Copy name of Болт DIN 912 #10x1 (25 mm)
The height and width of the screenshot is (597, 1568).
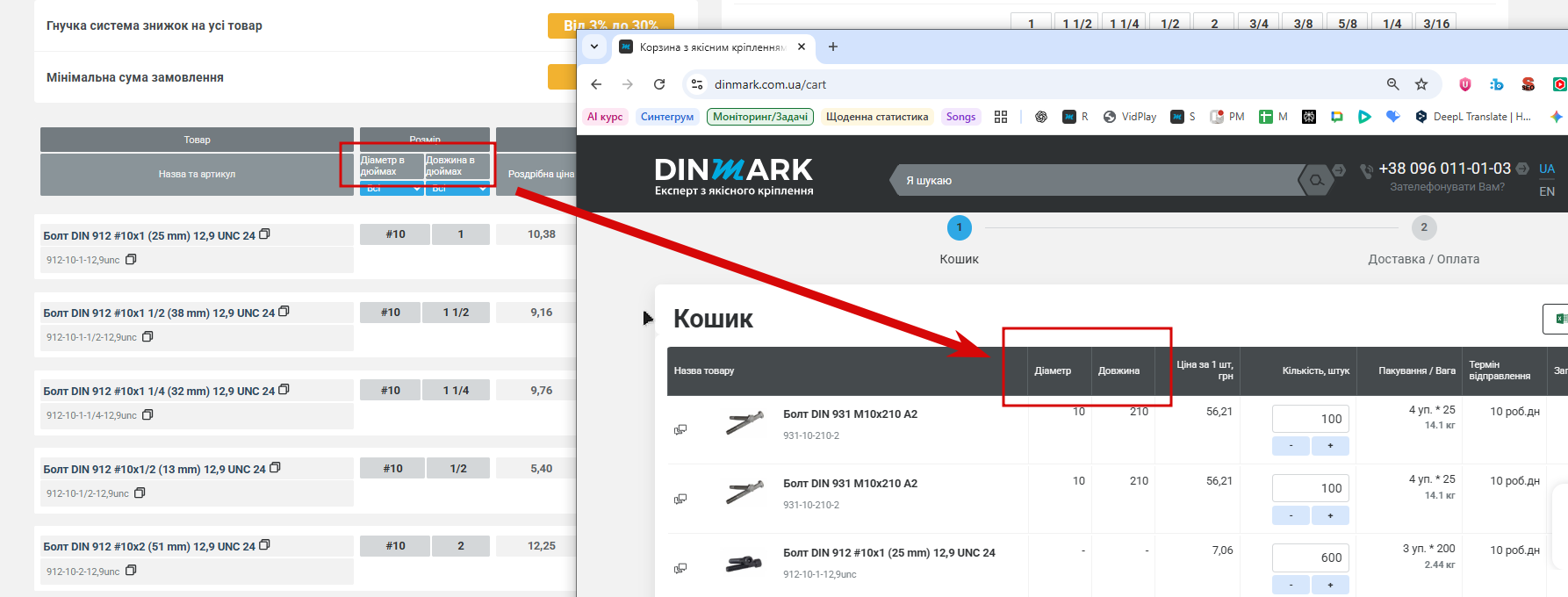(x=264, y=234)
